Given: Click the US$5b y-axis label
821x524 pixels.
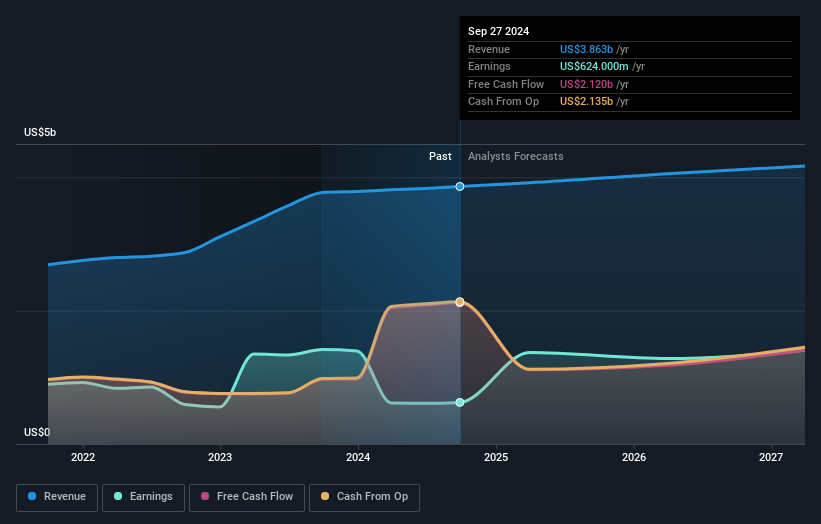Looking at the screenshot, I should 40,132.
